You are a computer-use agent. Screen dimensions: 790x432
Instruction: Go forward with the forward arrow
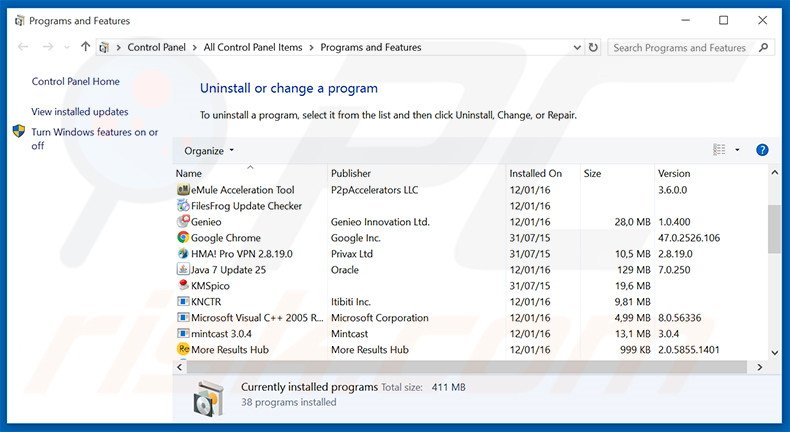pyautogui.click(x=48, y=47)
